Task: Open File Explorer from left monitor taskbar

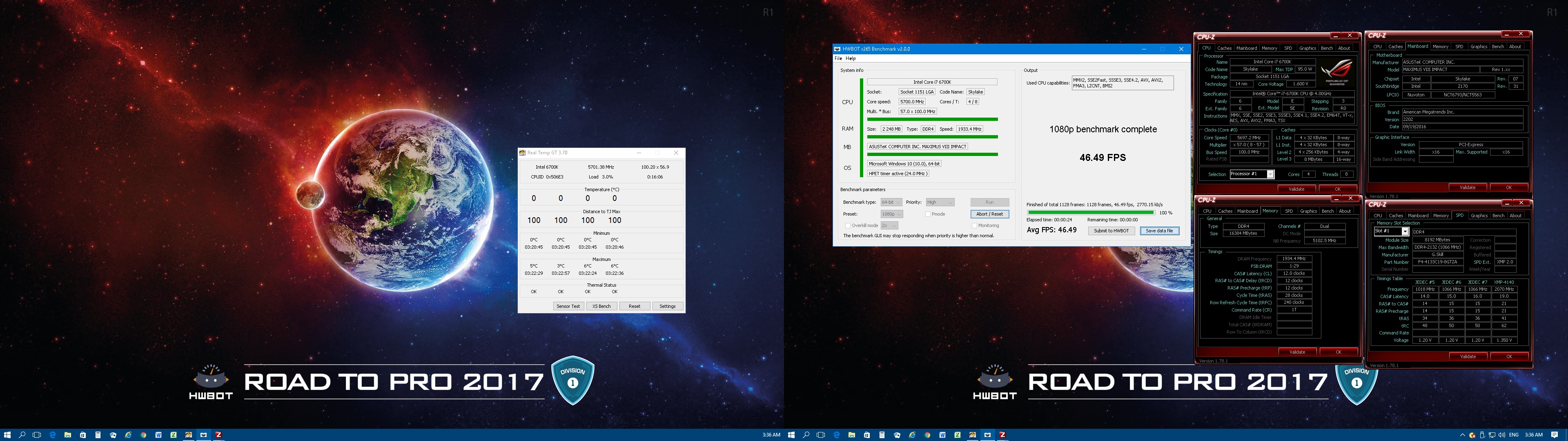Action: (67, 435)
